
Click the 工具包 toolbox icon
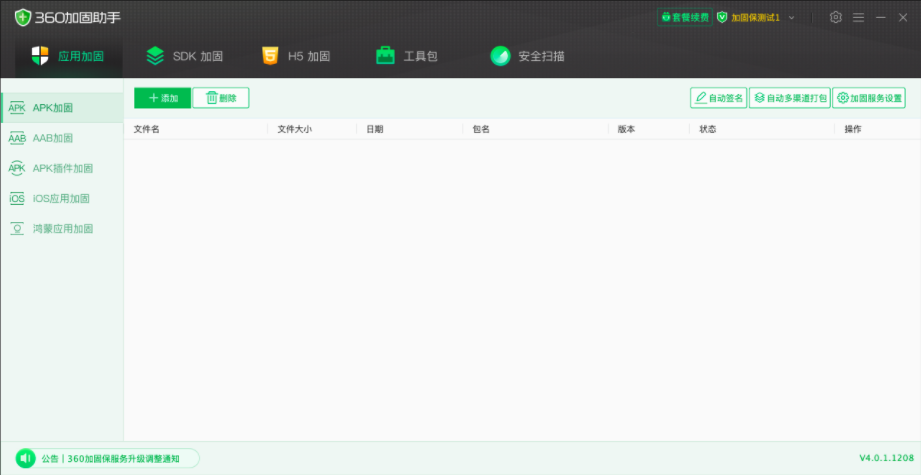coord(385,56)
